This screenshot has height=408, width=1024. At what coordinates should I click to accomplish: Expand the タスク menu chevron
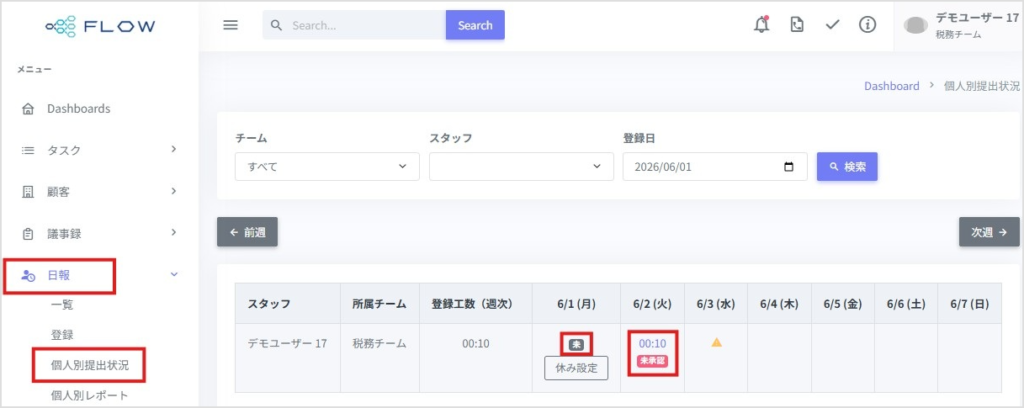click(x=174, y=149)
